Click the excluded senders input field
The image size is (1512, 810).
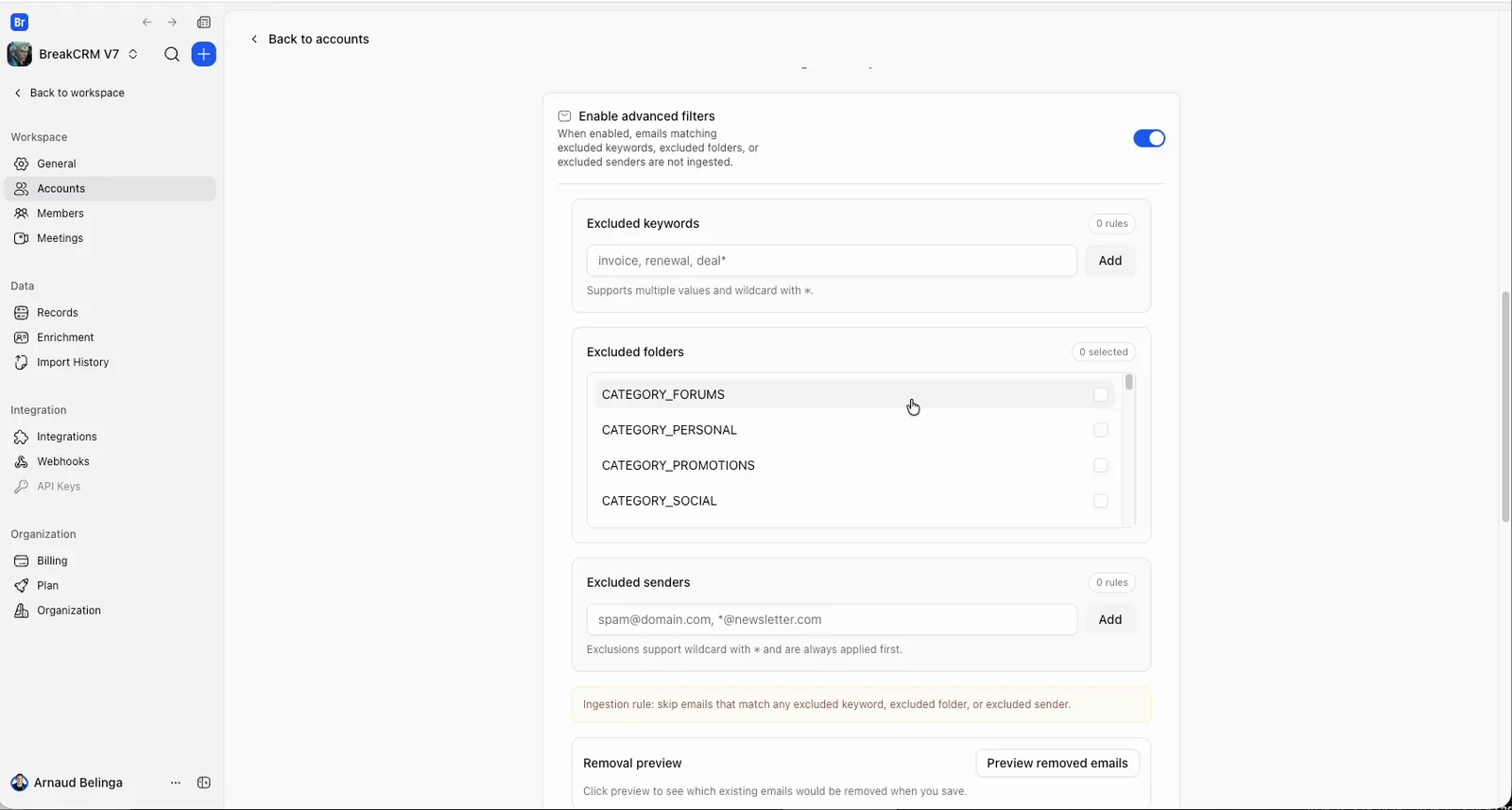point(832,620)
